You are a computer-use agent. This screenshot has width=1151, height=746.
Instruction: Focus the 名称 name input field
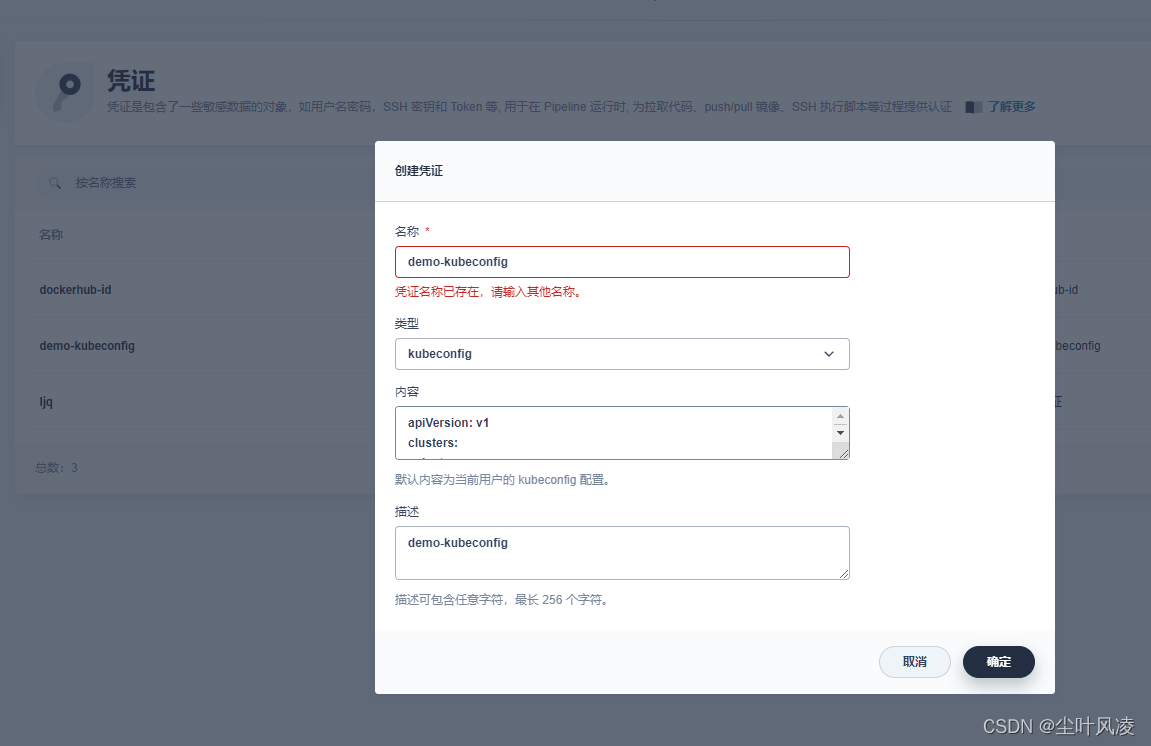pyautogui.click(x=622, y=262)
